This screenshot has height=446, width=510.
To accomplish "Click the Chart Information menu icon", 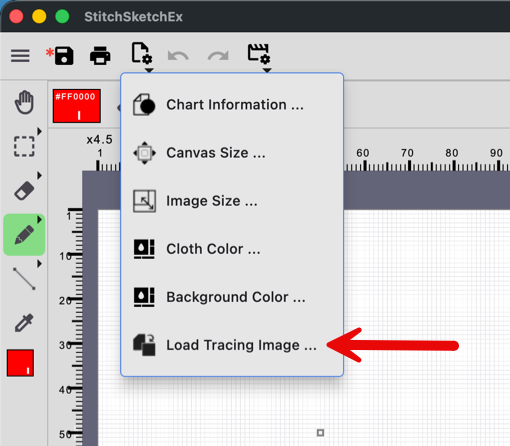I will pos(144,105).
